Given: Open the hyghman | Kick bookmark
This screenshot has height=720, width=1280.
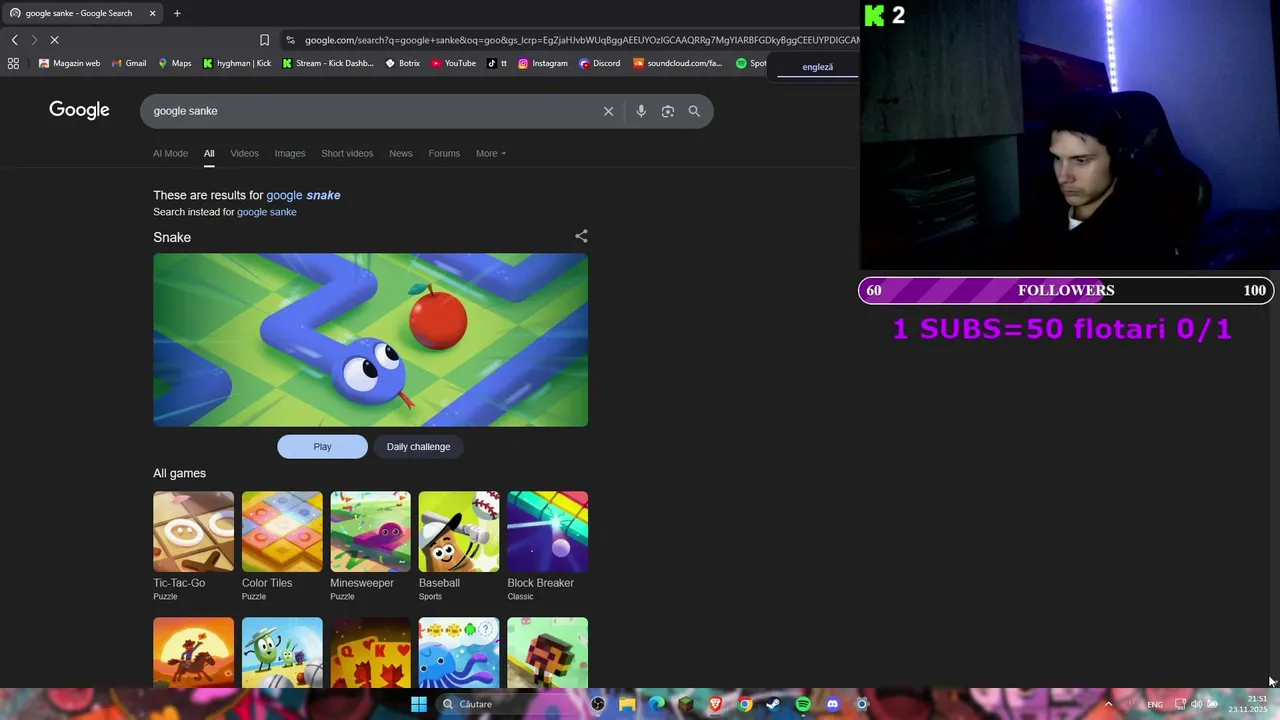Looking at the screenshot, I should pyautogui.click(x=237, y=63).
